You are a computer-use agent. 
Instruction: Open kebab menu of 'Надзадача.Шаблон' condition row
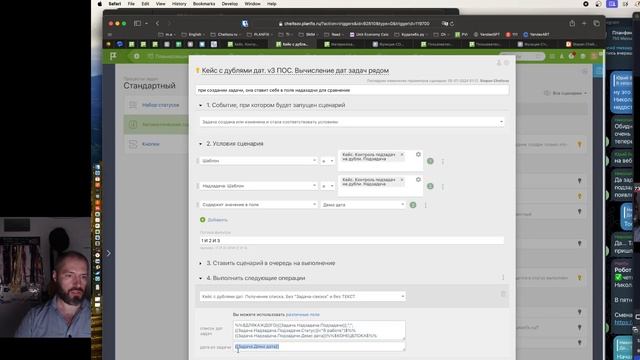pyautogui.click(x=443, y=186)
